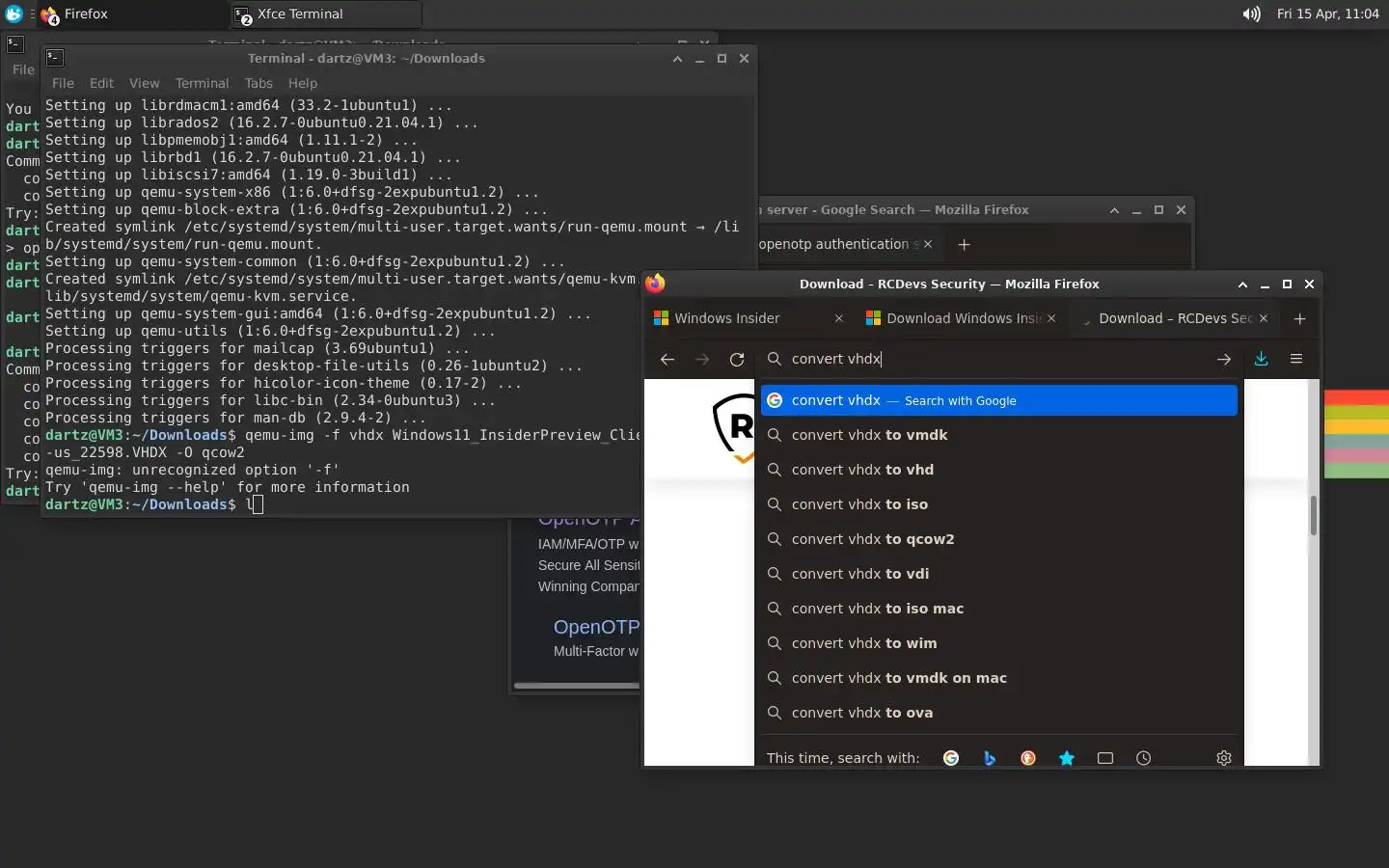The width and height of the screenshot is (1389, 868).
Task: Search this time with DuckDuckGo icon
Action: 1028,758
